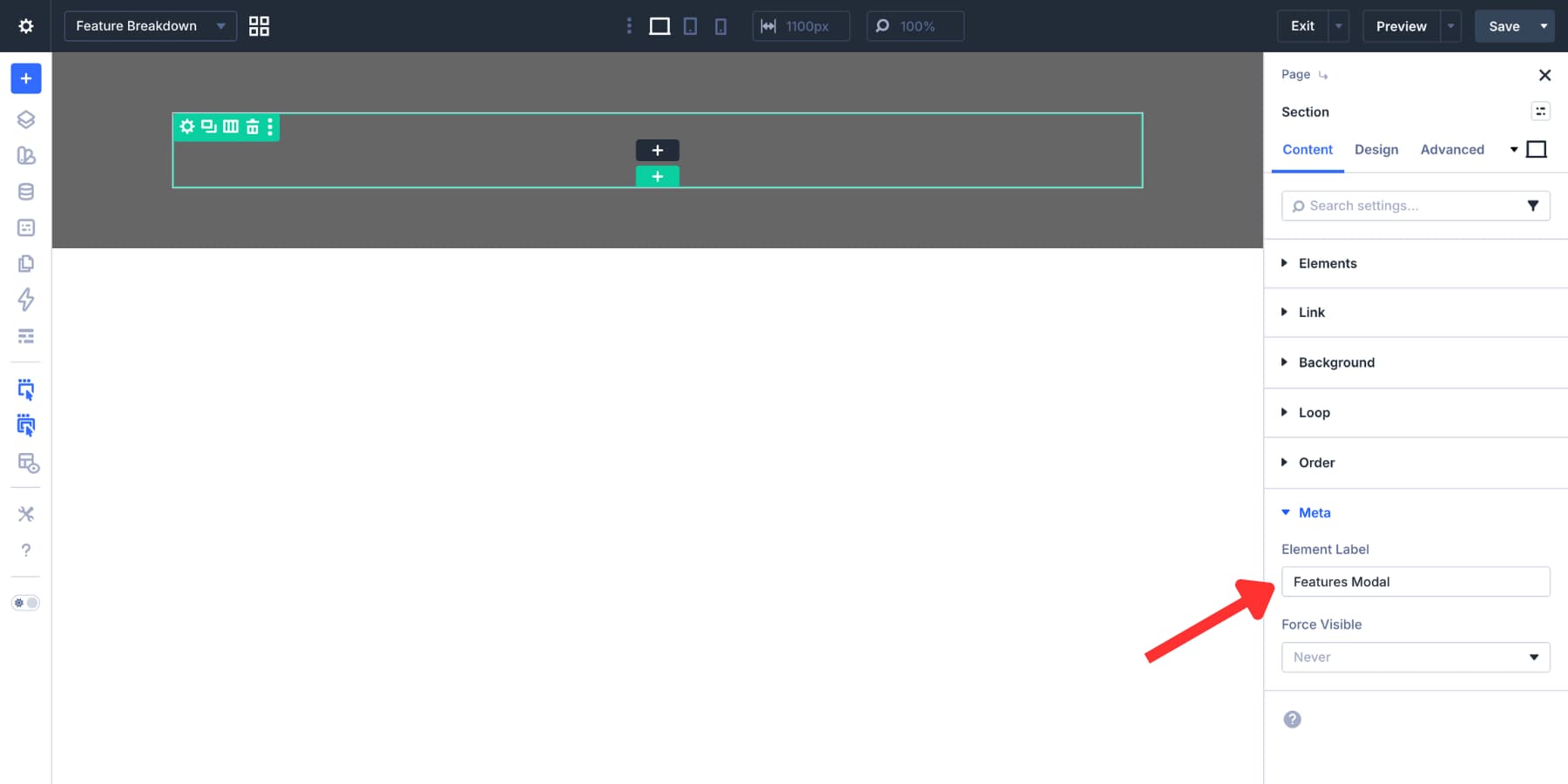Click the help icon below Force Visible
This screenshot has height=784, width=1568.
click(x=1293, y=720)
